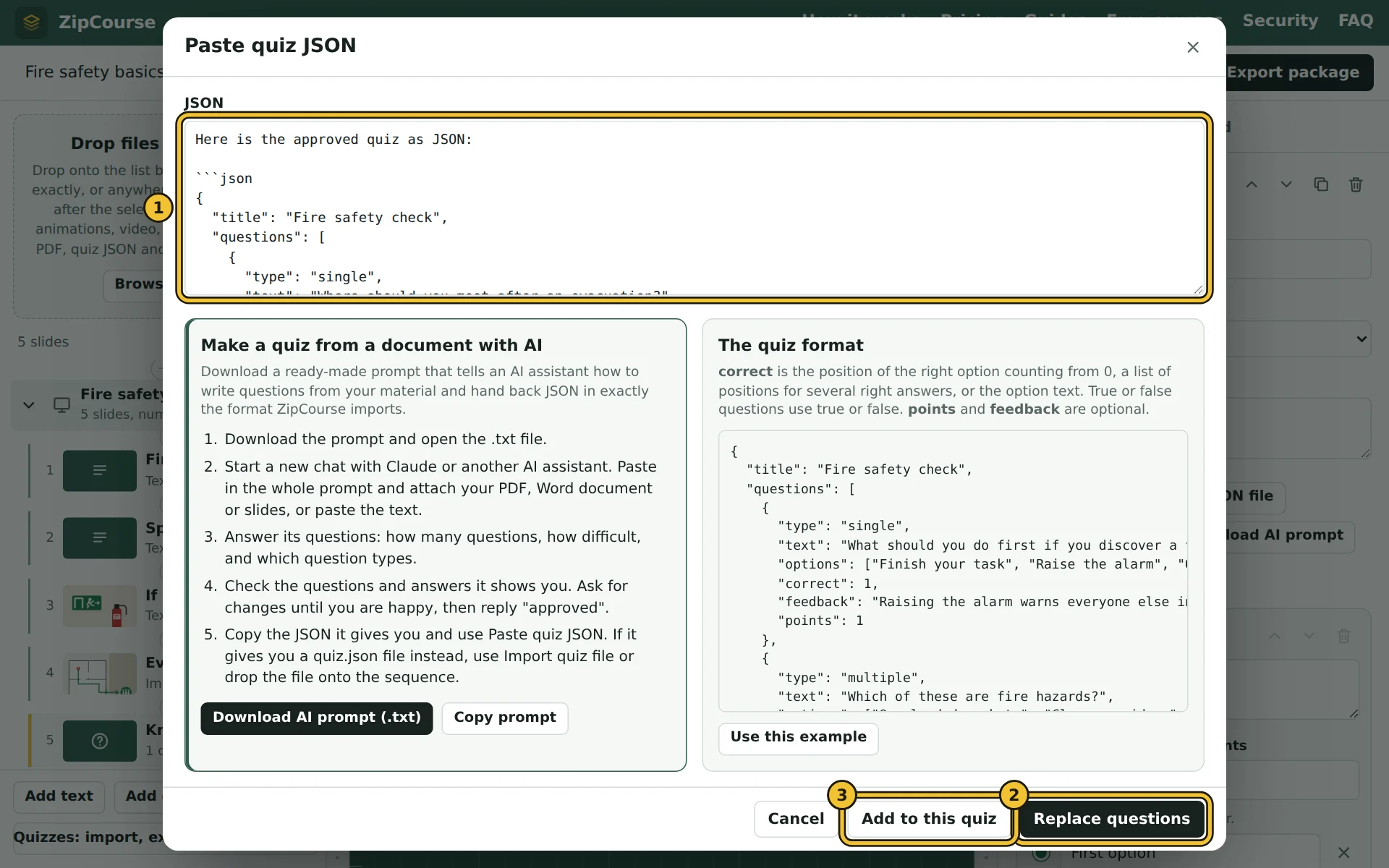Select slide 5 quiz thumbnail with the question mark
Screen dimensions: 1389x868
(x=100, y=741)
